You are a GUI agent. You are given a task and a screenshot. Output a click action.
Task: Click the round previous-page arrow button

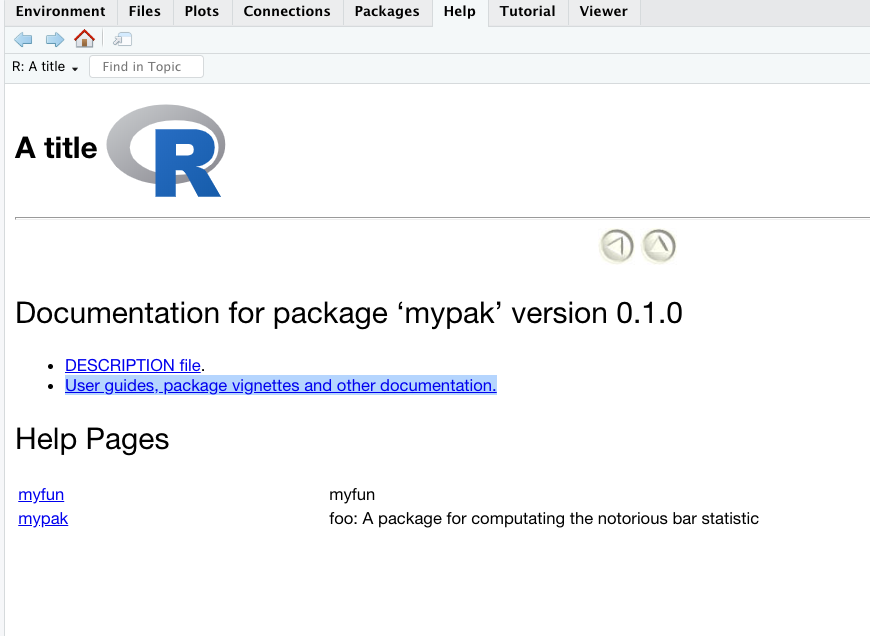616,246
